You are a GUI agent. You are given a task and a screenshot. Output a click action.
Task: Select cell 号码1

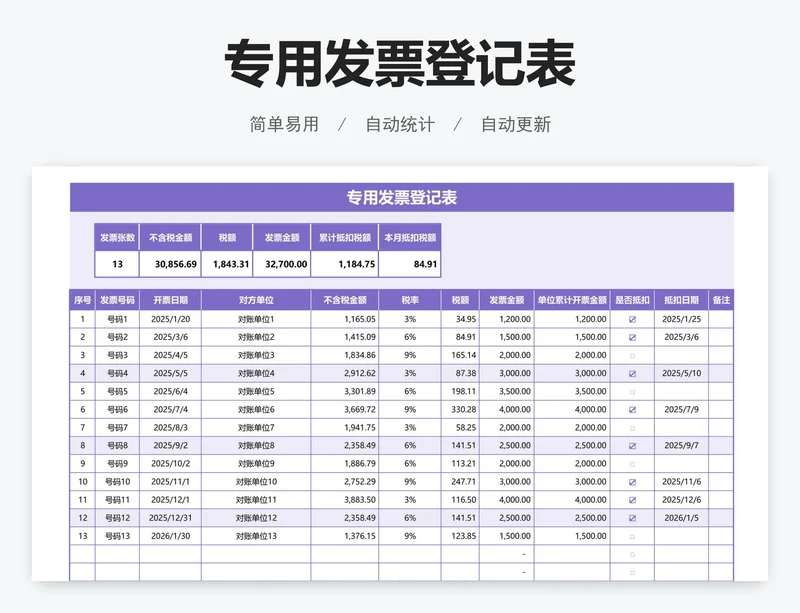pyautogui.click(x=117, y=319)
